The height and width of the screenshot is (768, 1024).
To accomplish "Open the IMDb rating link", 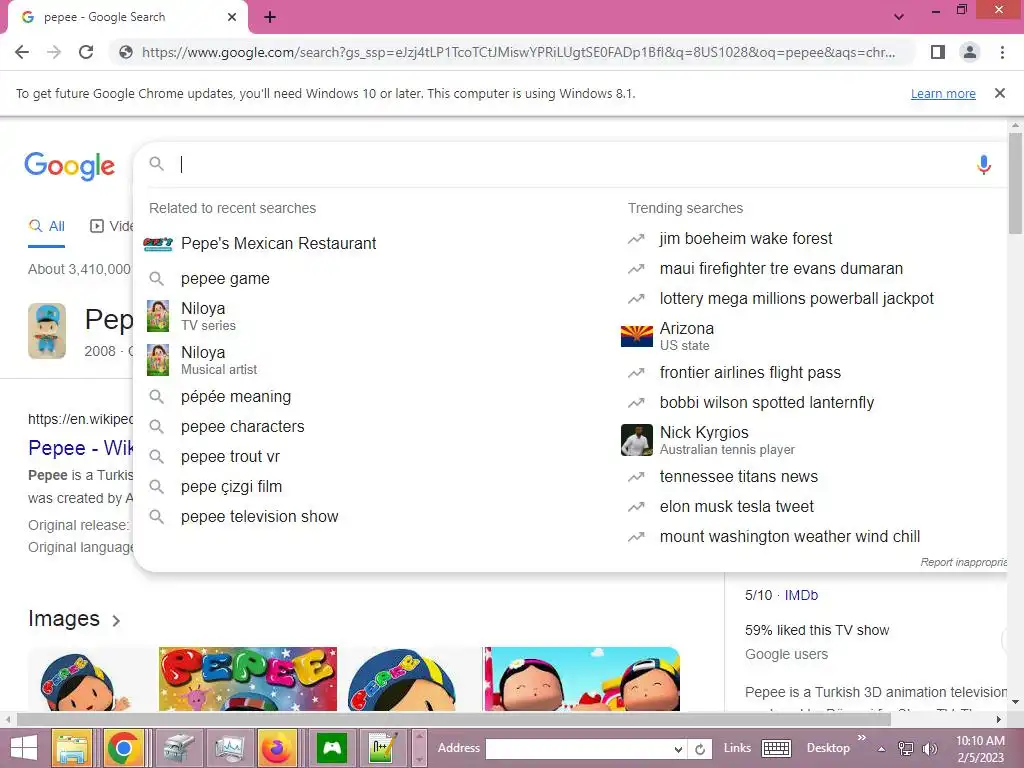I will (x=801, y=596).
